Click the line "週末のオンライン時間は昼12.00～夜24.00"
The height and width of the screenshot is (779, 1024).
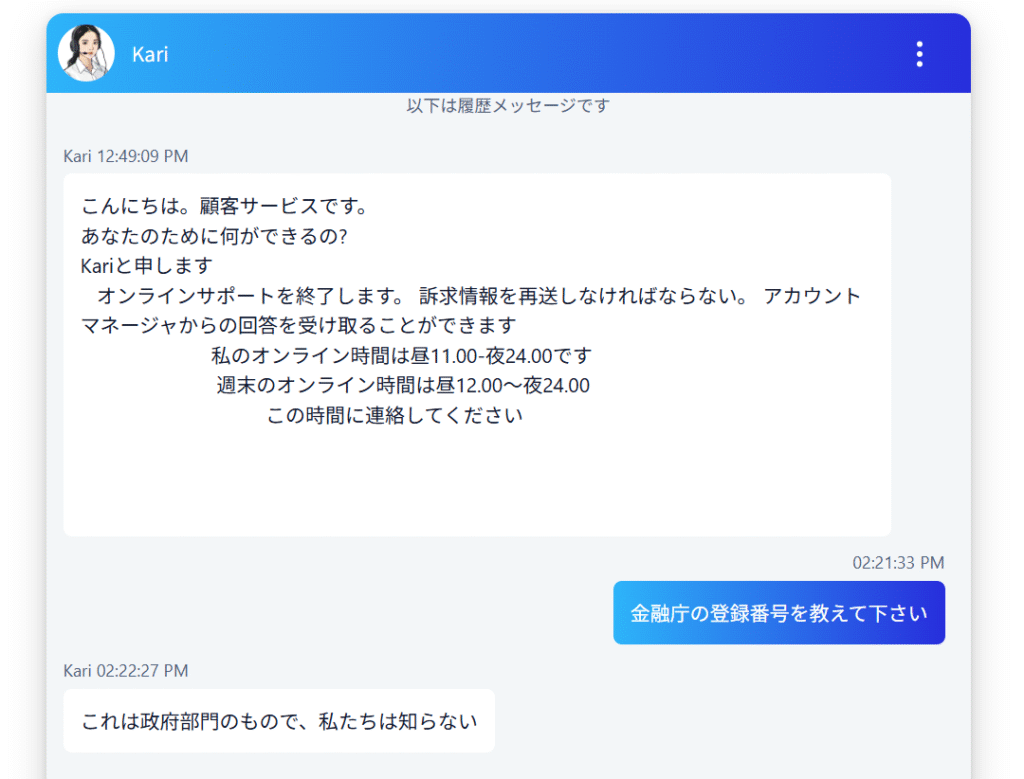pyautogui.click(x=403, y=385)
